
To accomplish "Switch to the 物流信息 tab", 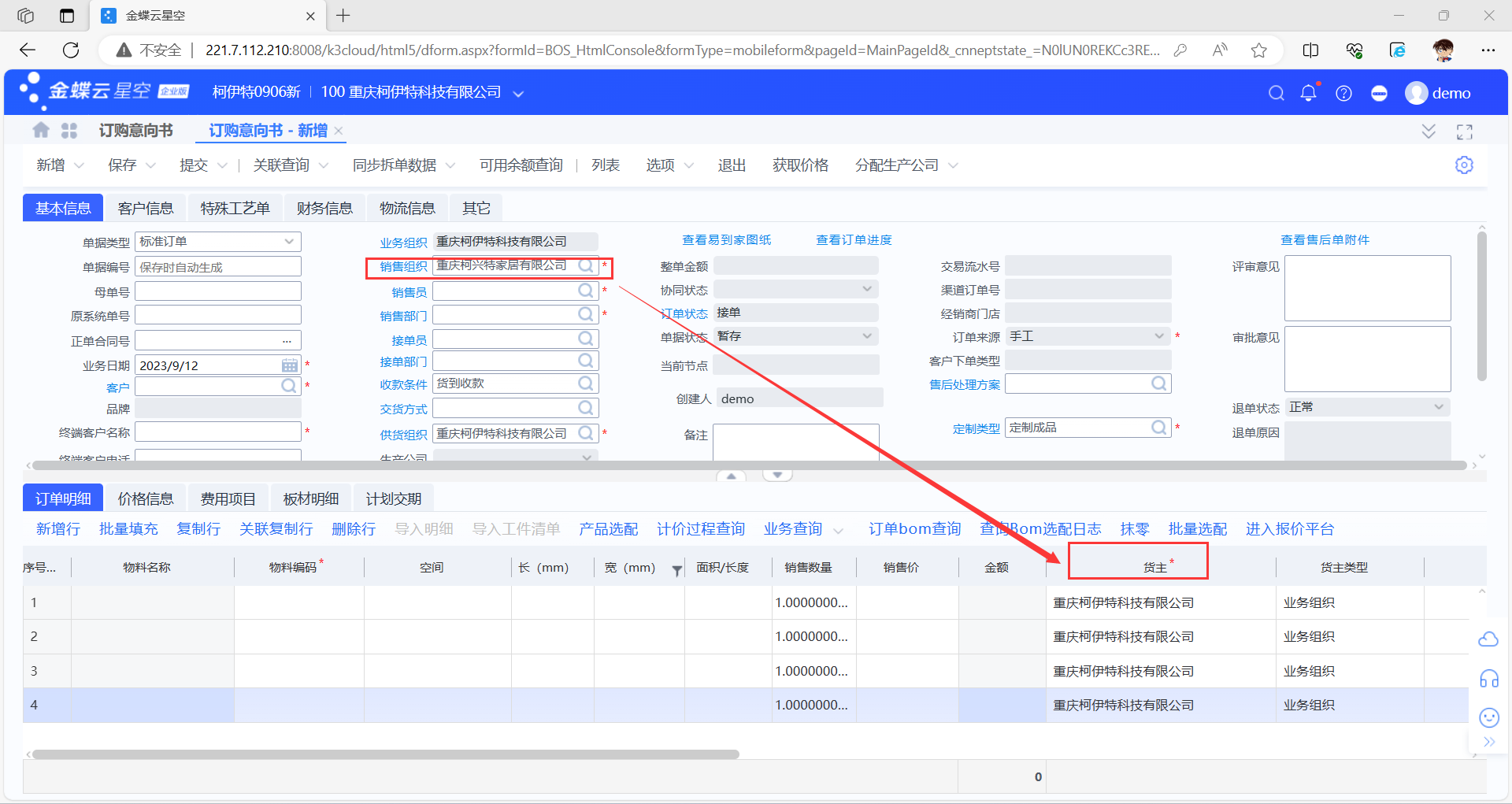I will (407, 208).
